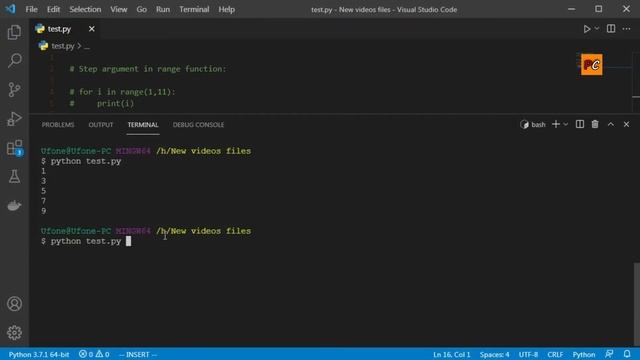
Task: Open the Manage gear icon
Action: 14,333
